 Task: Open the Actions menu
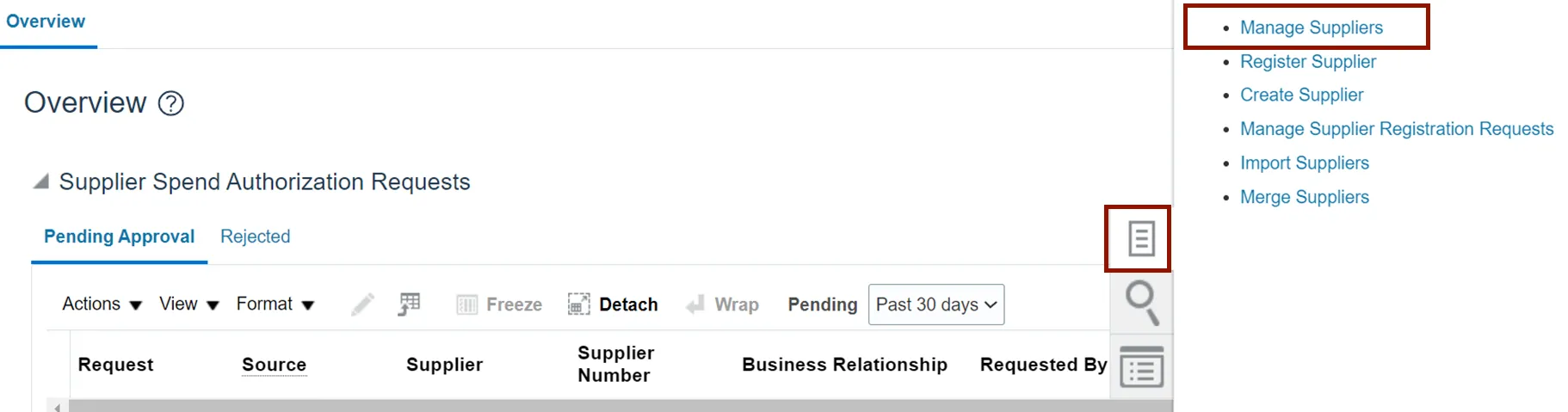[x=102, y=304]
